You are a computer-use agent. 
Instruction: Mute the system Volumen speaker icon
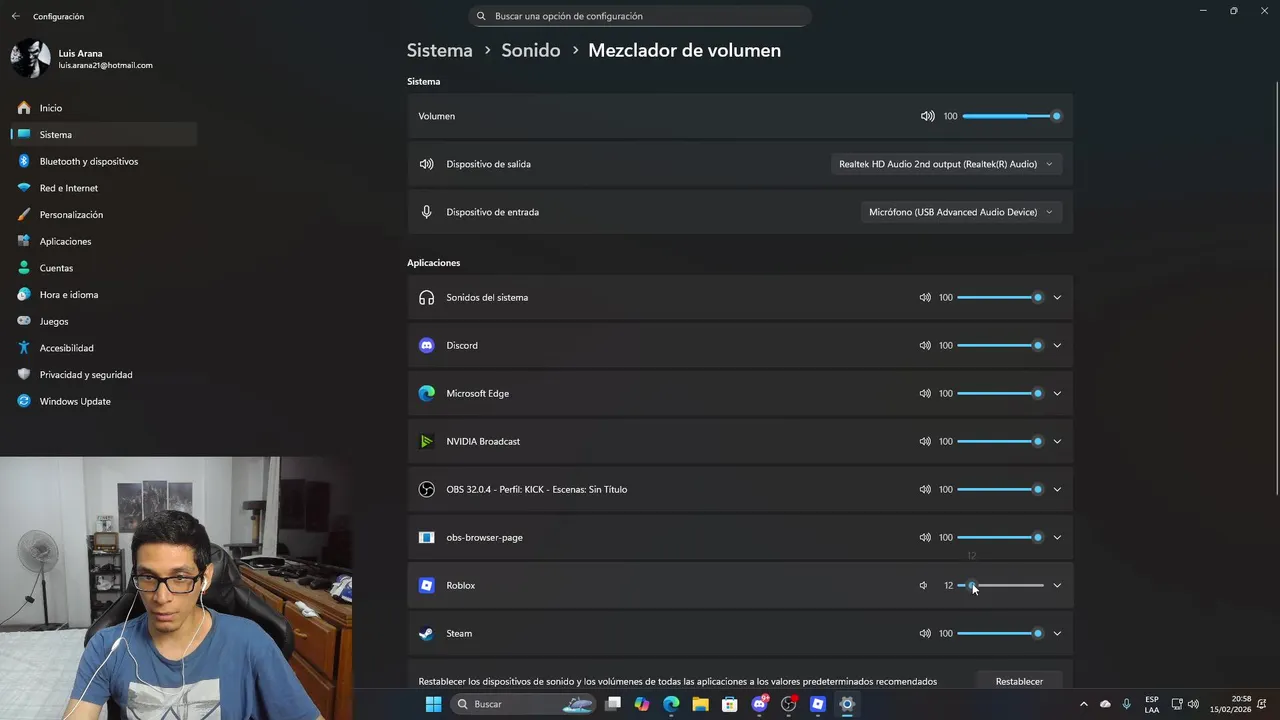coord(927,116)
